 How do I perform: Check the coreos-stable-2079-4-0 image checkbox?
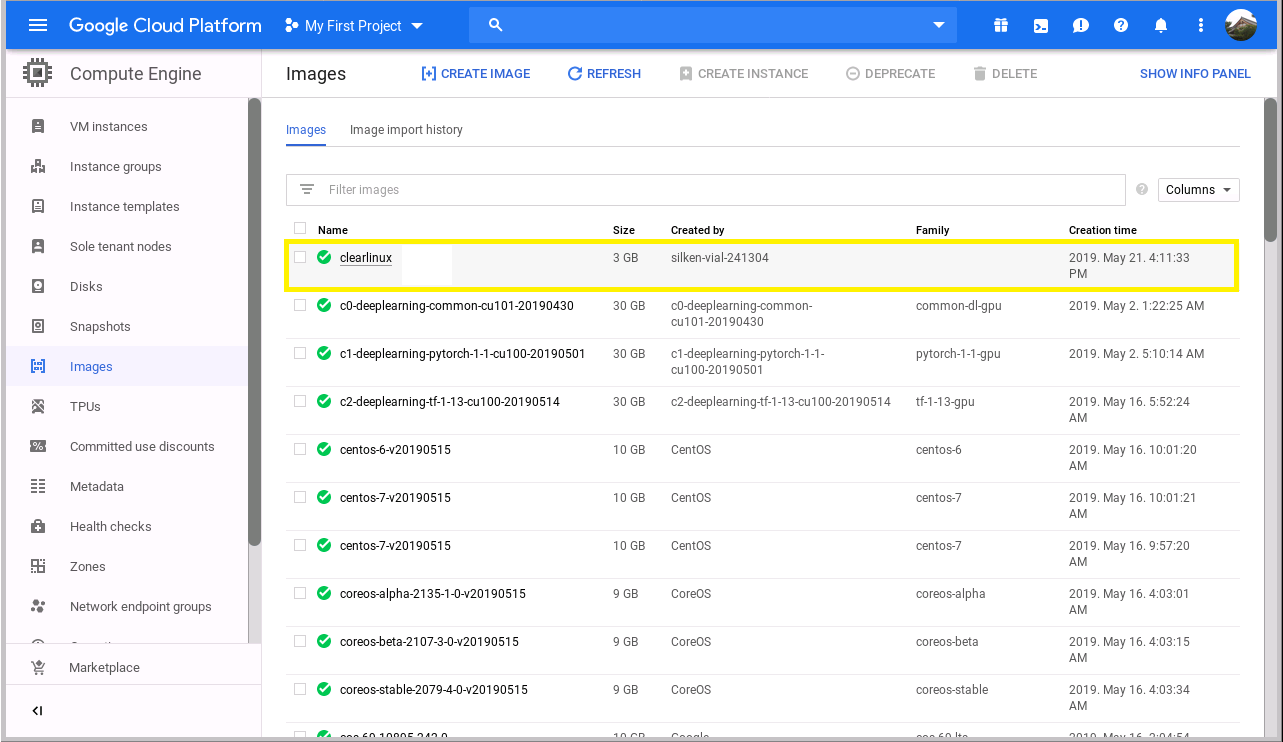[300, 689]
